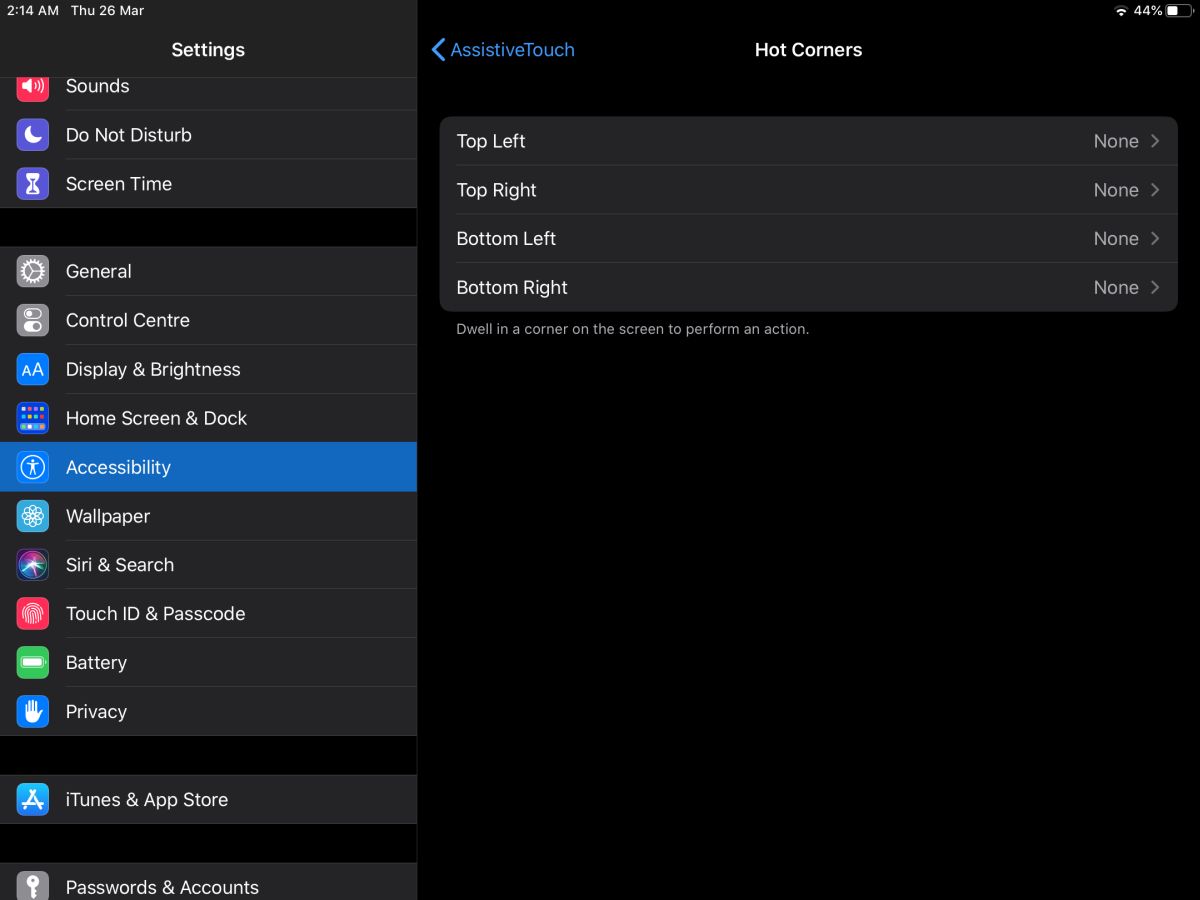Open Do Not Disturb settings

208,135
